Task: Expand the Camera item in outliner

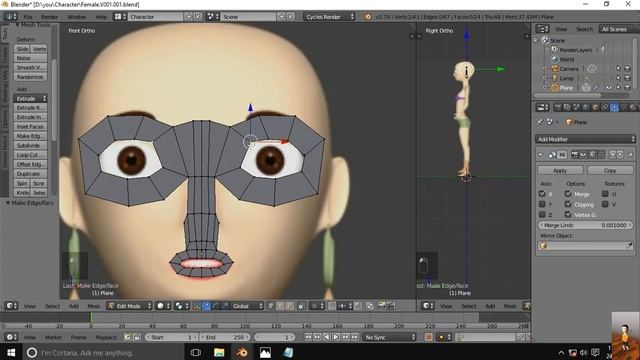Action: 544,69
